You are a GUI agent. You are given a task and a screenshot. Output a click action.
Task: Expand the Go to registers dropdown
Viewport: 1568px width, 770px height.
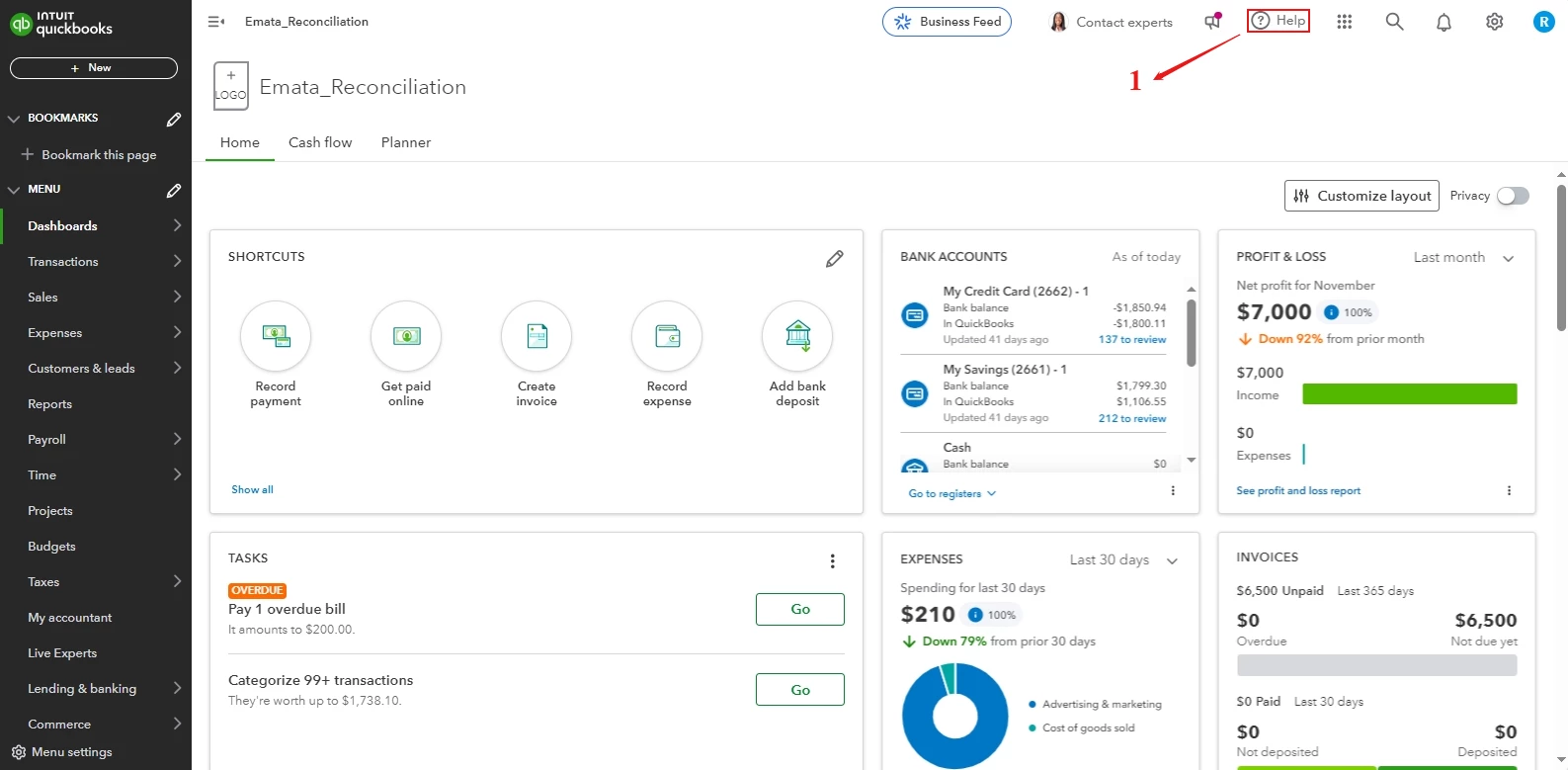click(x=952, y=493)
